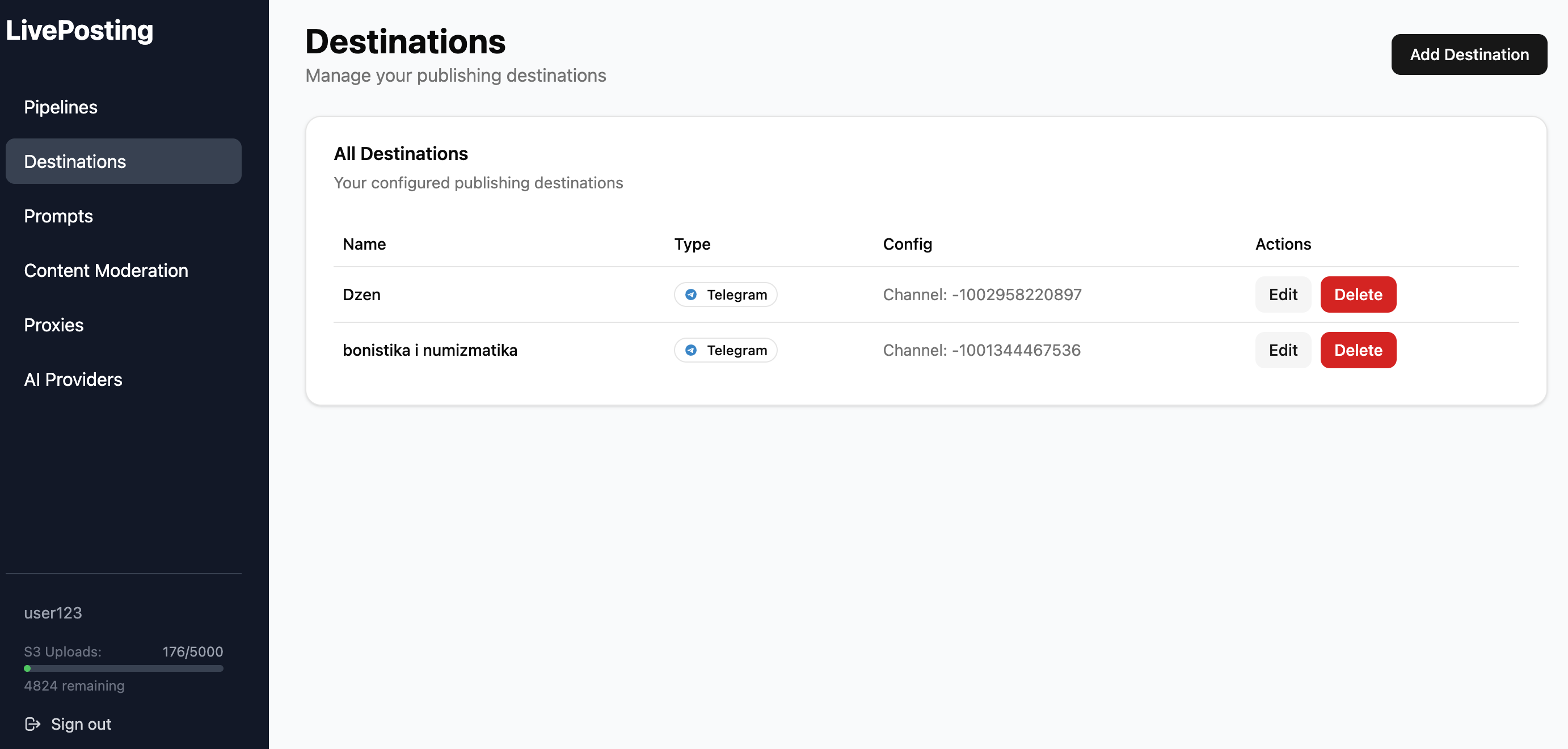Viewport: 1568px width, 749px height.
Task: Click the user123 account name
Action: click(x=53, y=613)
